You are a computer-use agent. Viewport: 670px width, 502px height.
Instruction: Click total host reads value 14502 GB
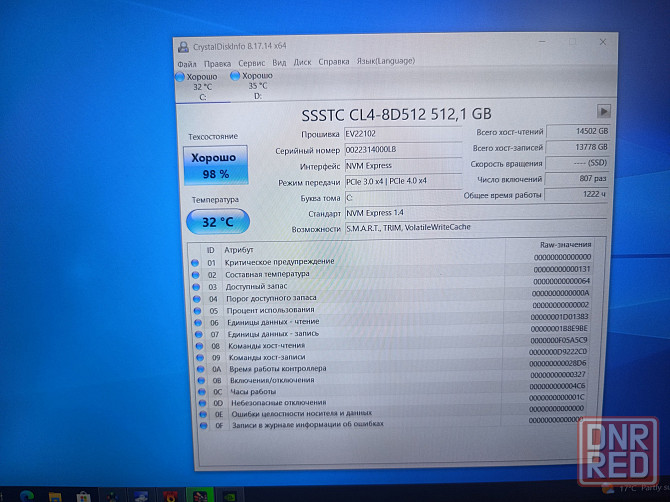[x=578, y=132]
